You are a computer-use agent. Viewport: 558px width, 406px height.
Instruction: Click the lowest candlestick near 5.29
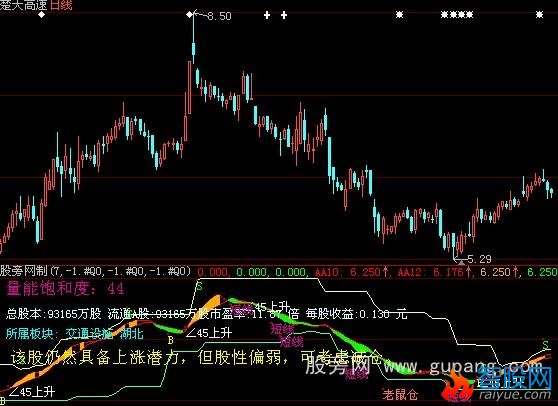[x=453, y=246]
